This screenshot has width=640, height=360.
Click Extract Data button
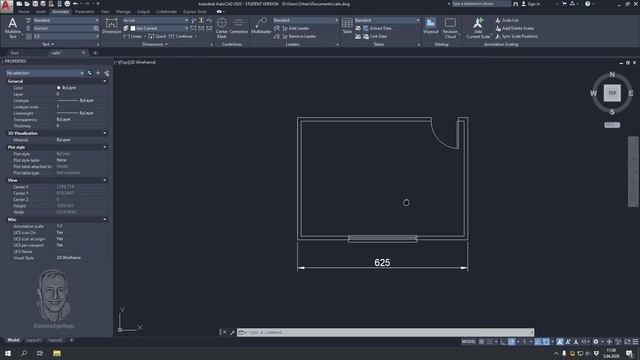[x=377, y=28]
